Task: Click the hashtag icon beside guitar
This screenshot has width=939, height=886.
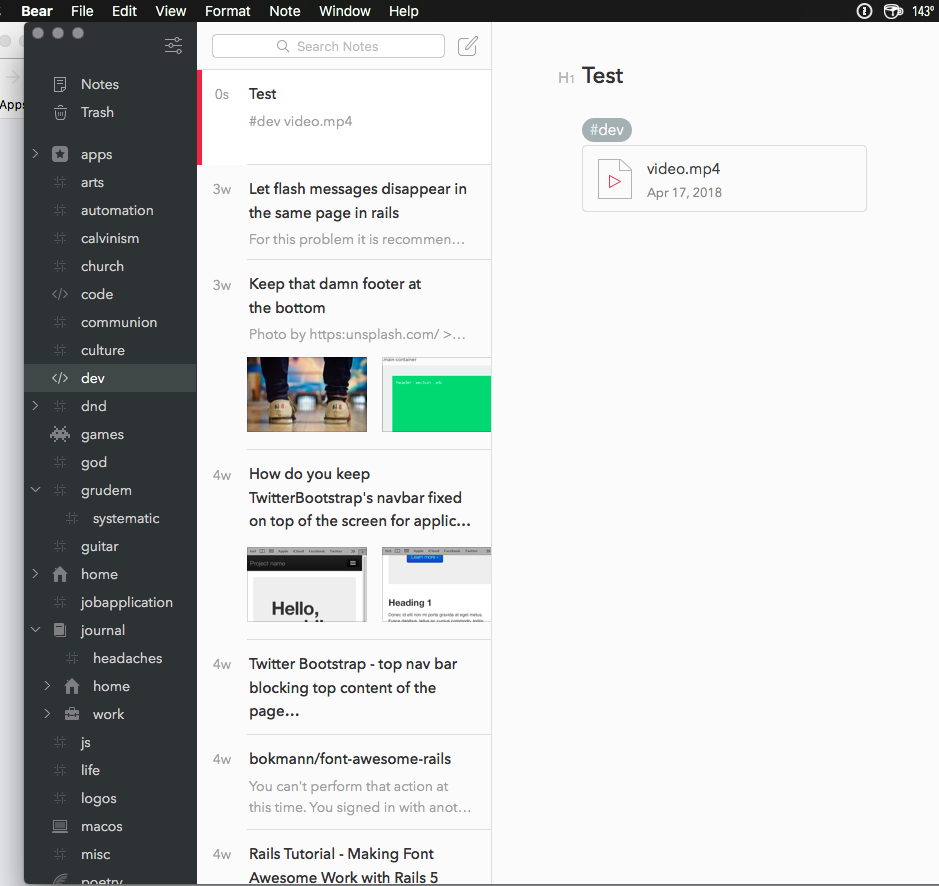Action: pyautogui.click(x=60, y=546)
